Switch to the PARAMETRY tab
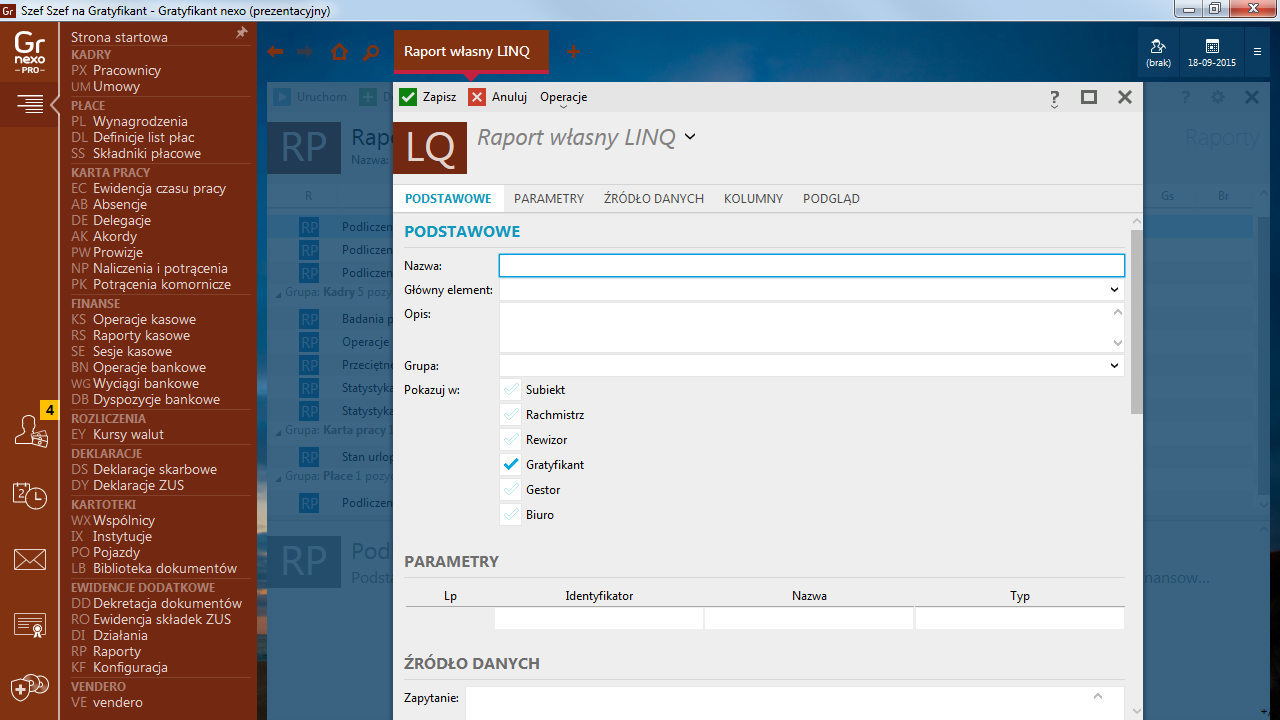This screenshot has width=1280, height=720. (548, 199)
